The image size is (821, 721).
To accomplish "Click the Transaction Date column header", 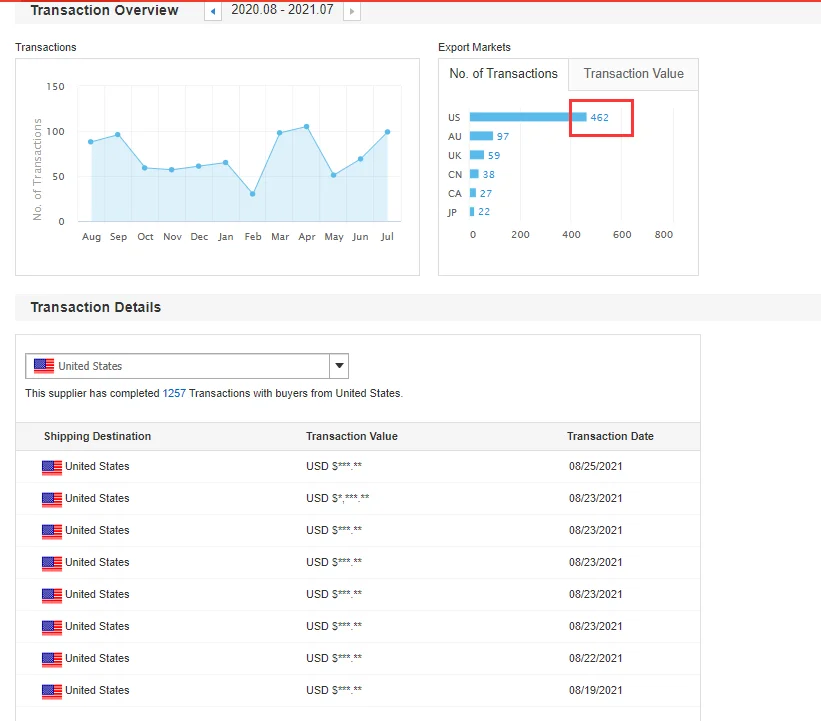I will pos(610,437).
